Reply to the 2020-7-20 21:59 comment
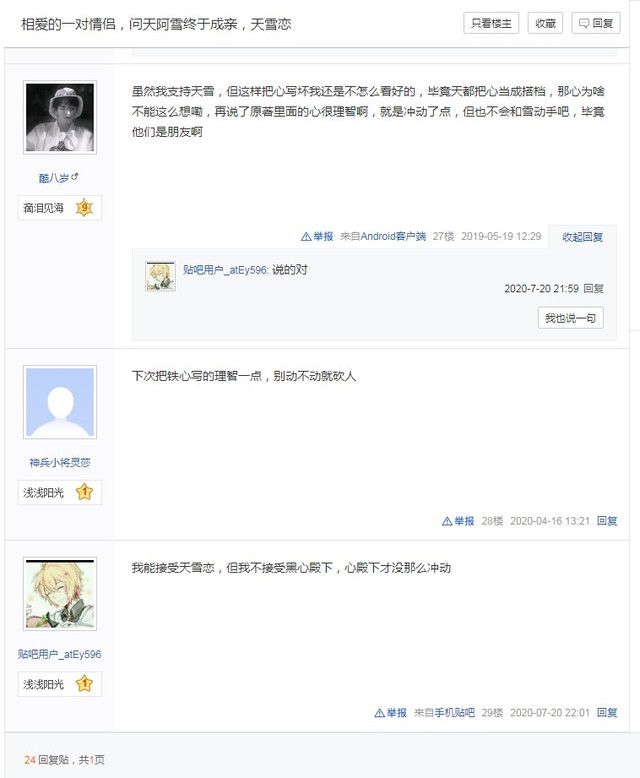Image resolution: width=640 pixels, height=778 pixels. pyautogui.click(x=593, y=288)
